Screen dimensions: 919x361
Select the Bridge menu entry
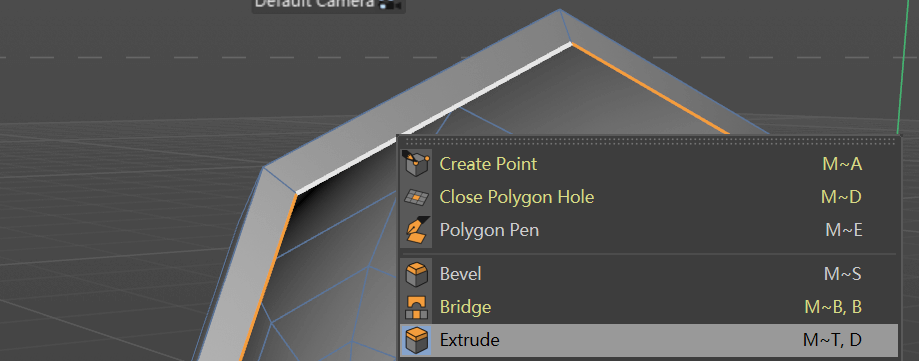point(649,306)
